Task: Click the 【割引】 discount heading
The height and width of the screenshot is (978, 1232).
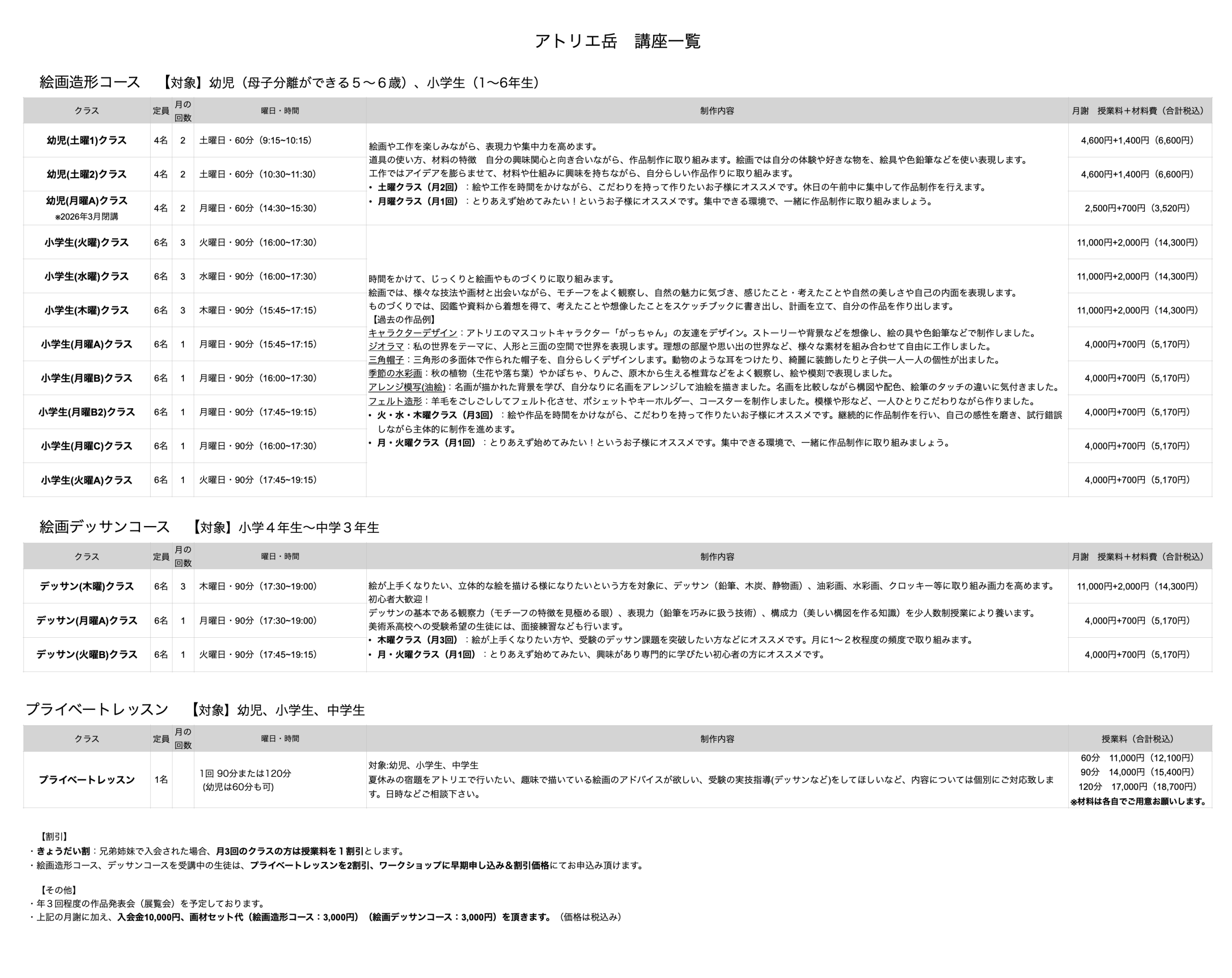Action: point(54,836)
